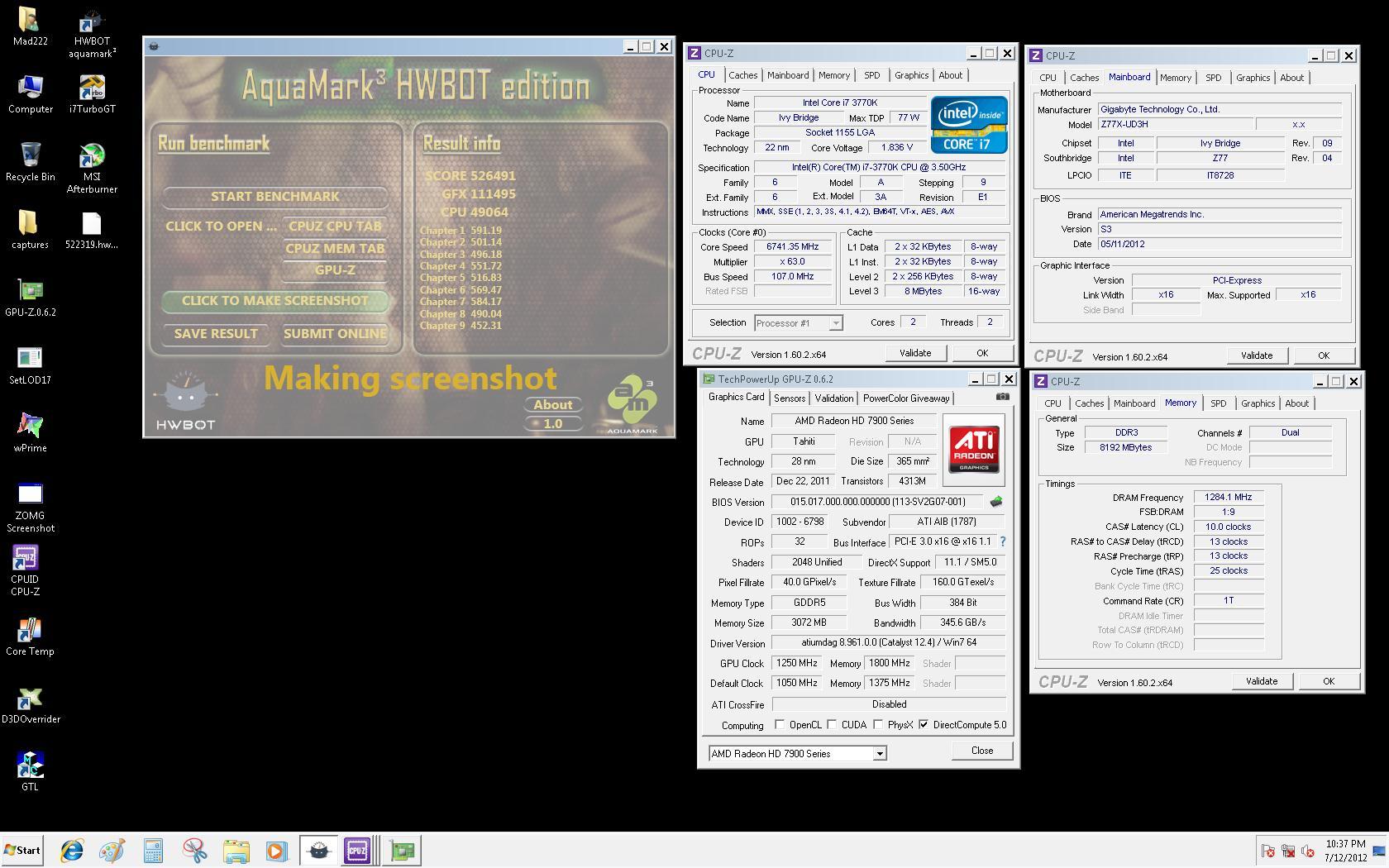Open the Mad222 folder icon
Image resolution: width=1389 pixels, height=868 pixels.
coord(30,26)
